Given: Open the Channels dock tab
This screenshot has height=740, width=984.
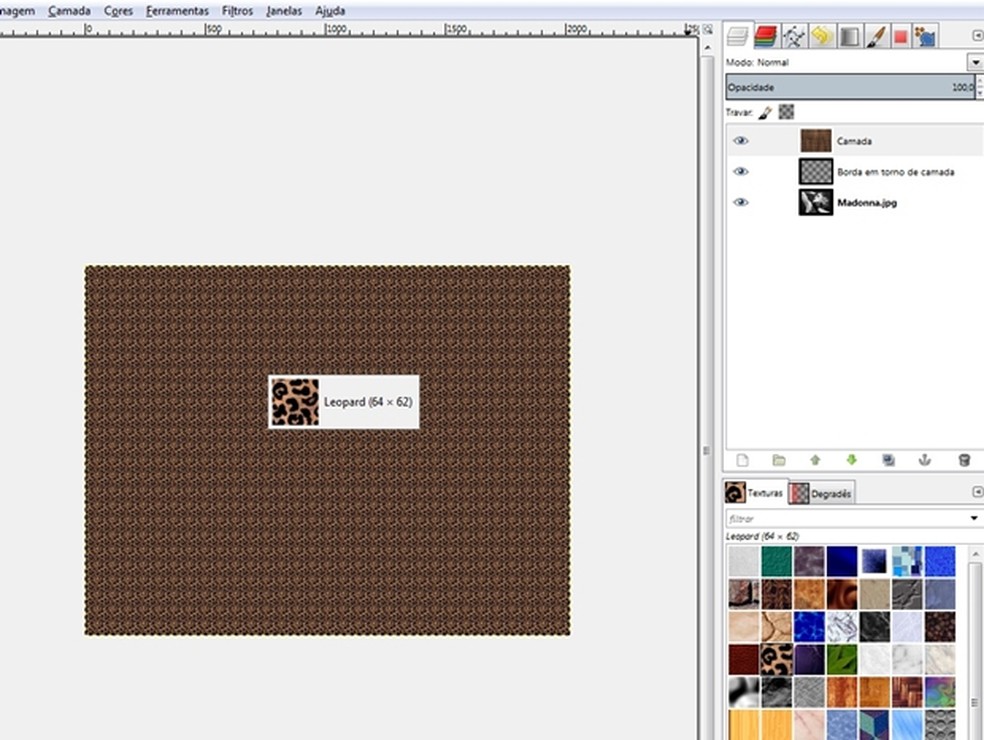Looking at the screenshot, I should [x=766, y=37].
